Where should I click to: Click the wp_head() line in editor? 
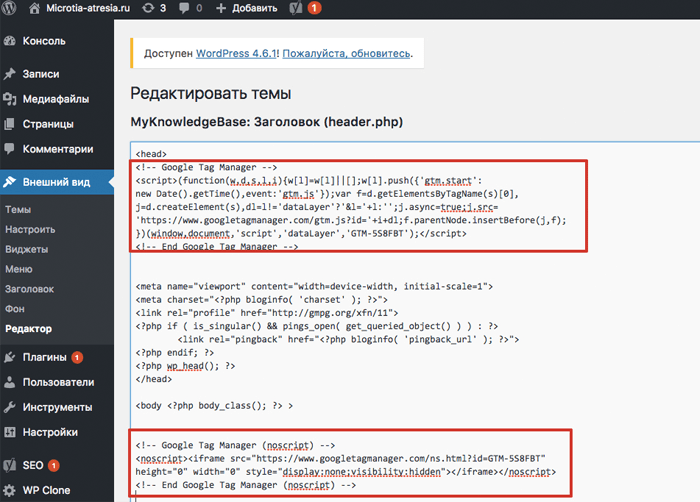(x=185, y=366)
